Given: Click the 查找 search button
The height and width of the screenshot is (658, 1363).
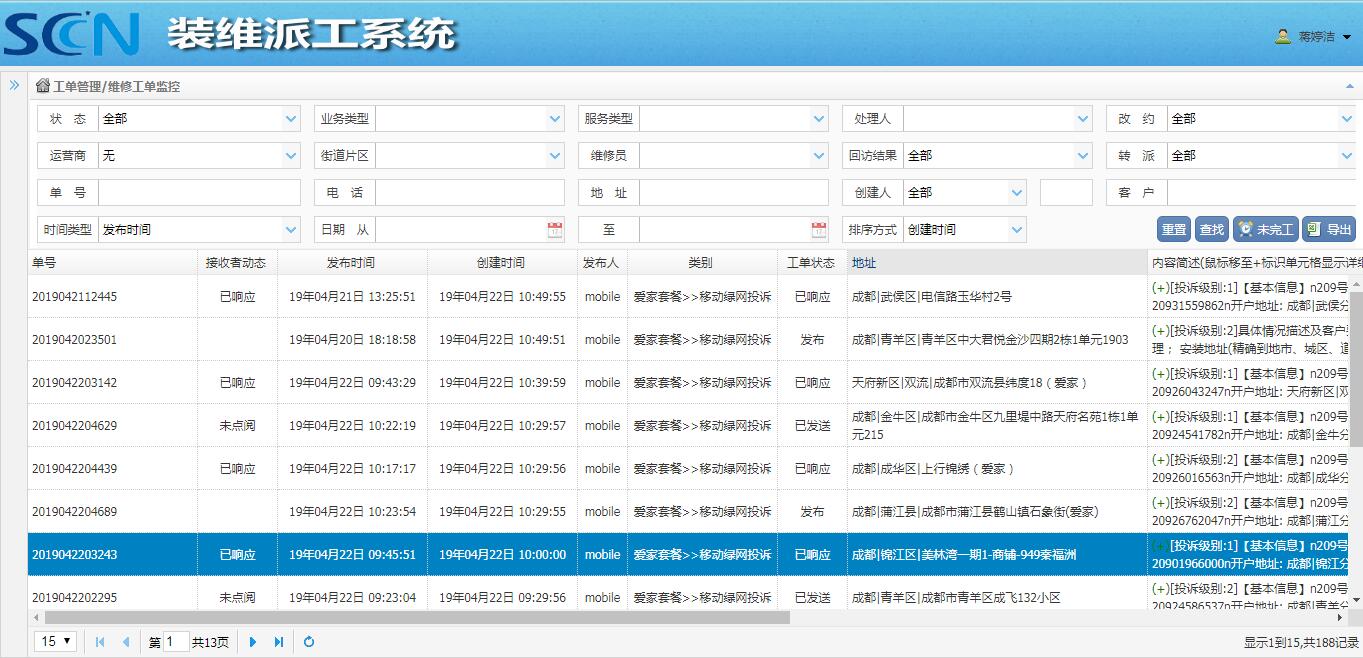Looking at the screenshot, I should 1211,230.
